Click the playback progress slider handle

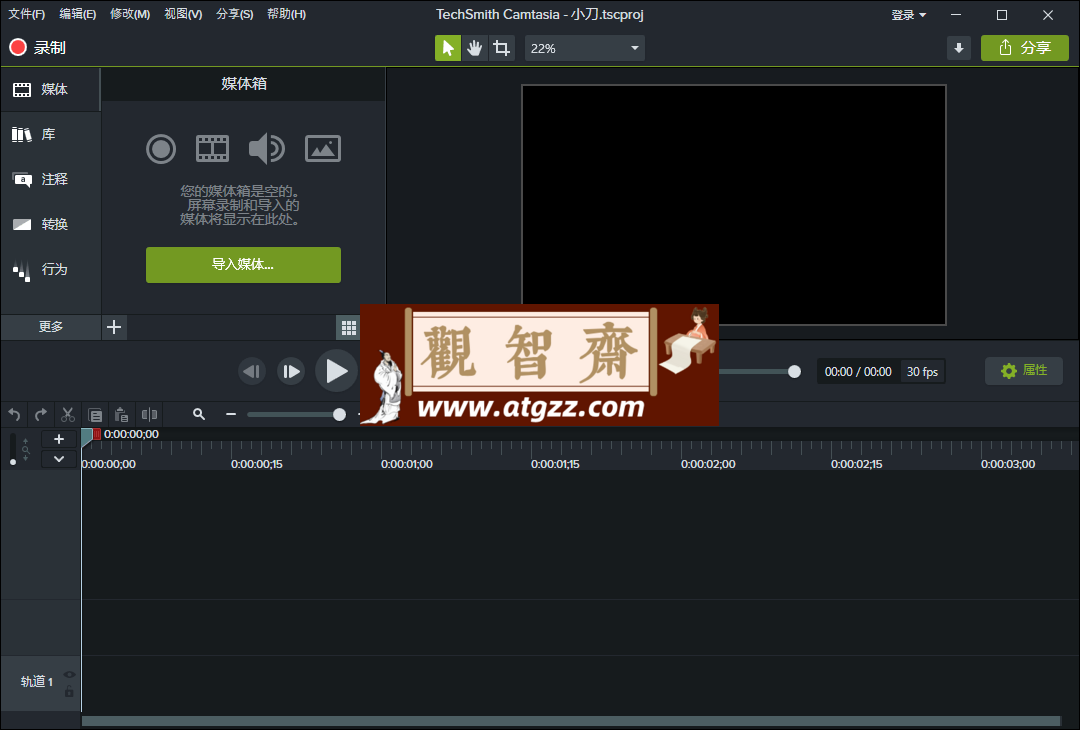pyautogui.click(x=794, y=372)
